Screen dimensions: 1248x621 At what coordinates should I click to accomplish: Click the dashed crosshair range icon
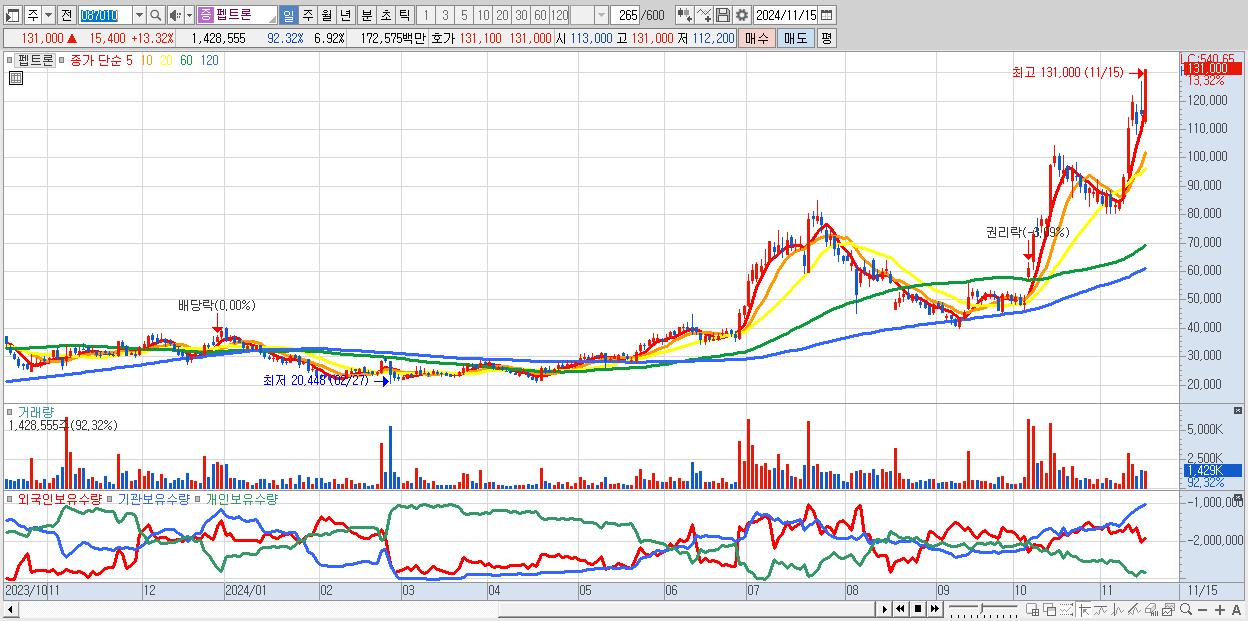pyautogui.click(x=1066, y=609)
